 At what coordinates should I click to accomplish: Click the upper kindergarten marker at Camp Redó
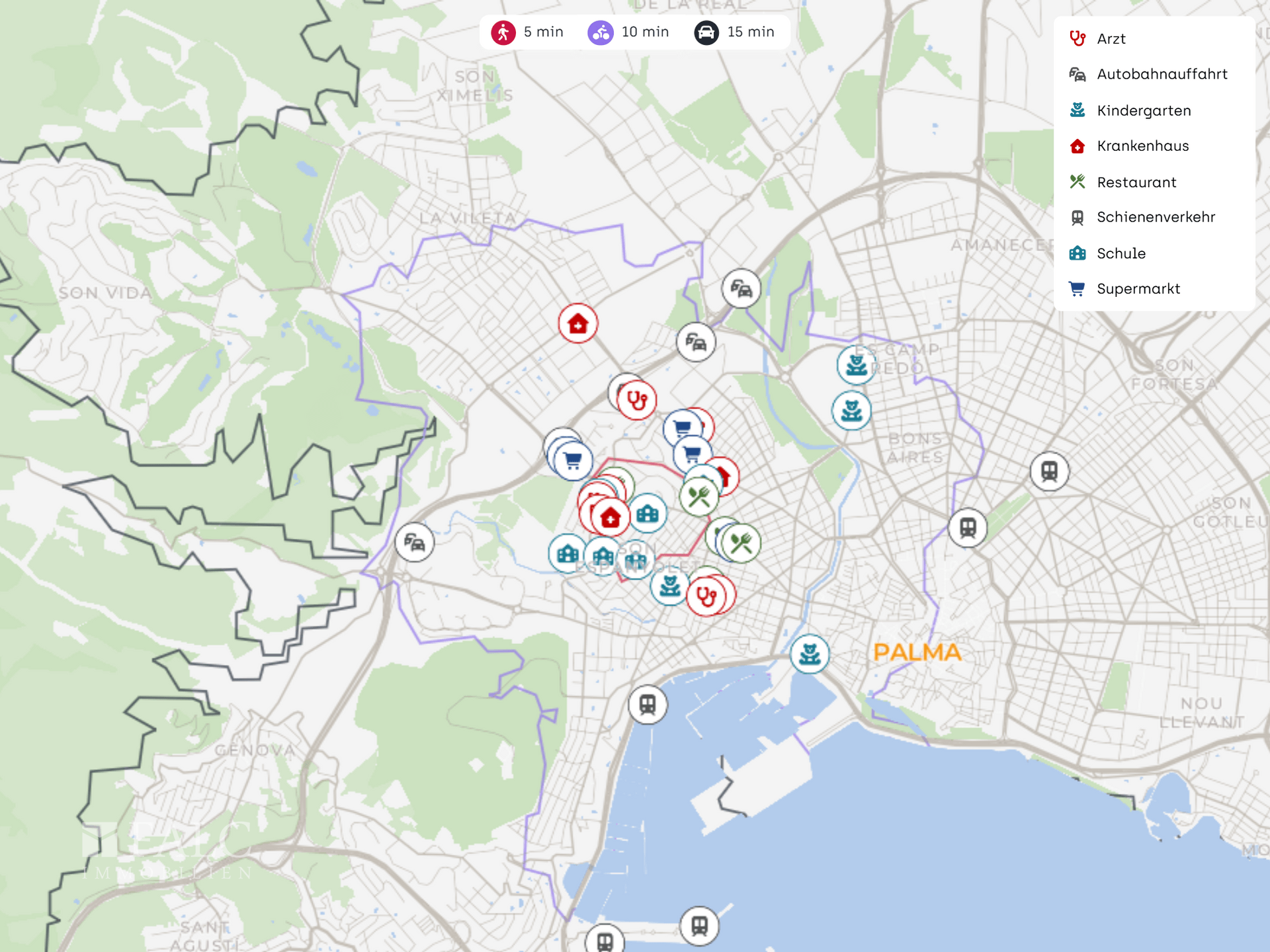pyautogui.click(x=857, y=364)
